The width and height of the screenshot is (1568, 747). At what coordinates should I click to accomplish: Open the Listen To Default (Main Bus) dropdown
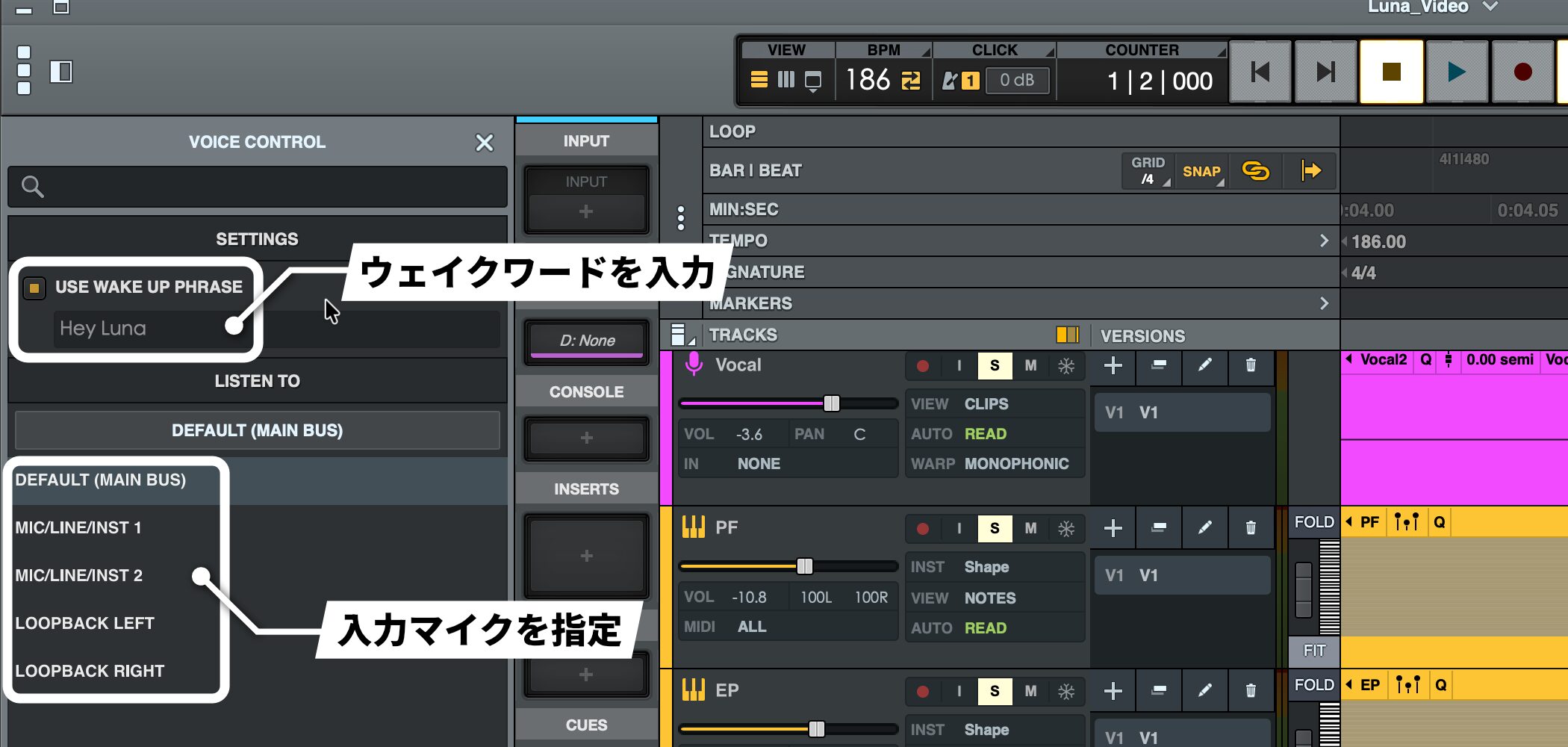[257, 430]
